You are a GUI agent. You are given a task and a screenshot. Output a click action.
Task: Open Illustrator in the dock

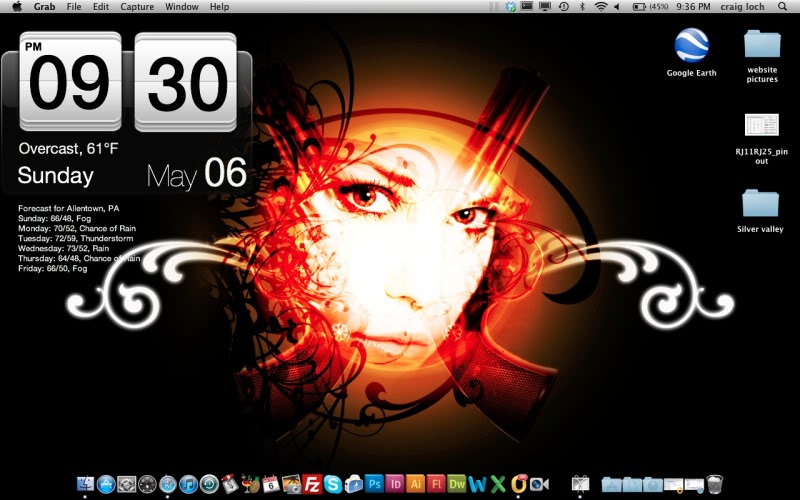(x=415, y=484)
